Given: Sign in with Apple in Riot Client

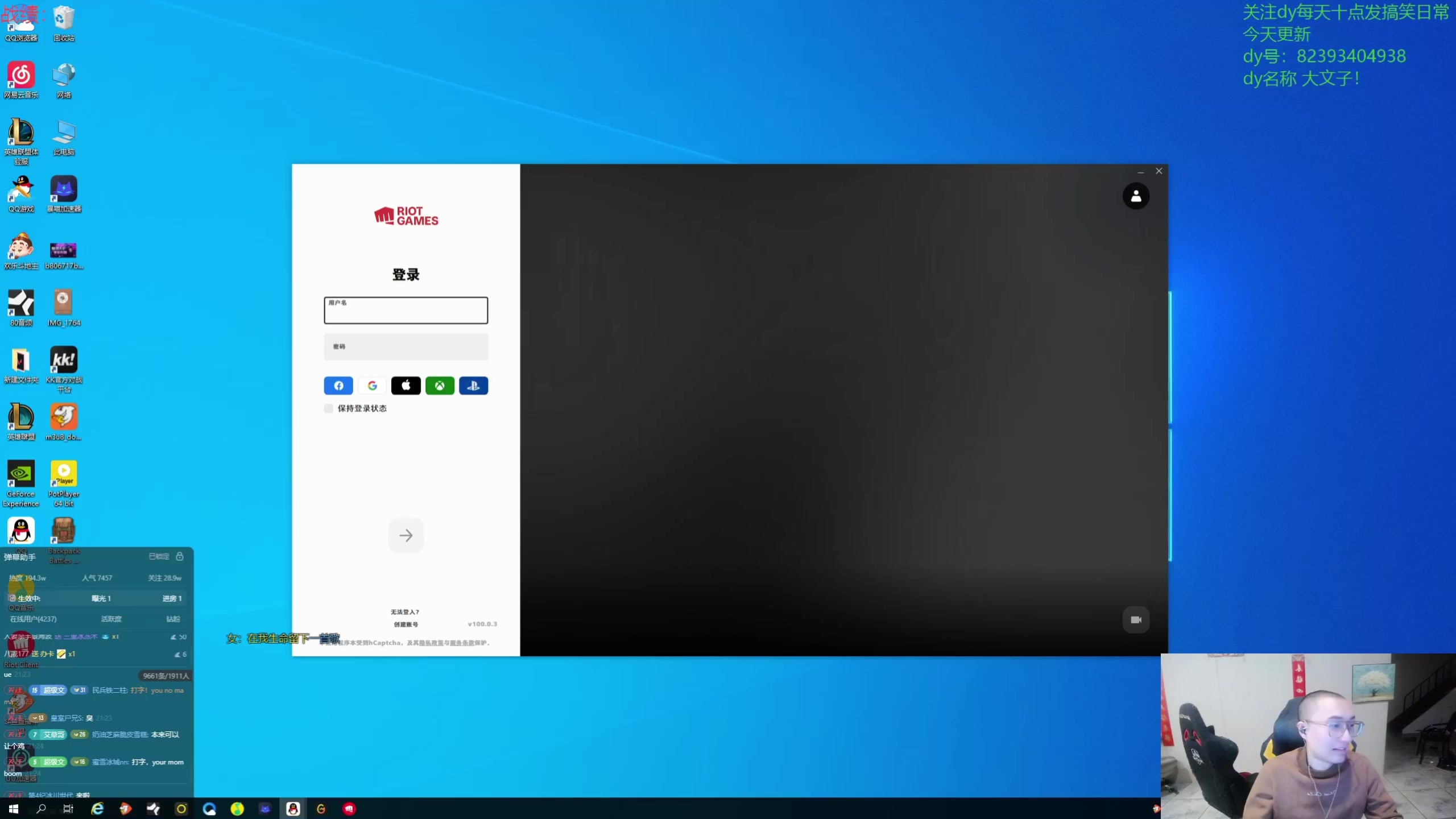Looking at the screenshot, I should 406,386.
